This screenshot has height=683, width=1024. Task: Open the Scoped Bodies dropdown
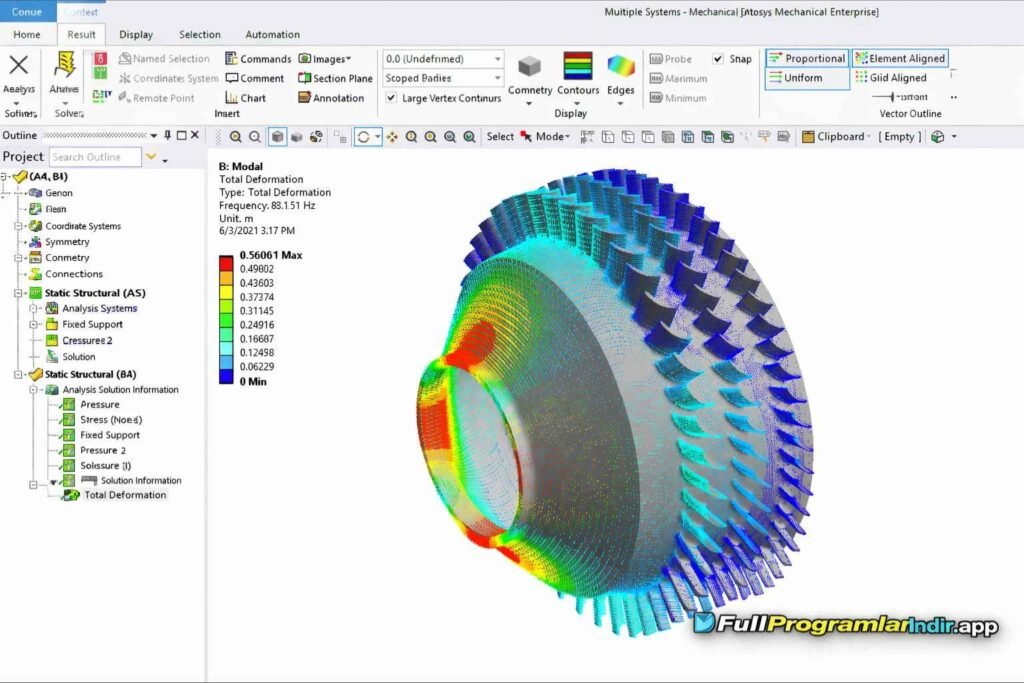[440, 78]
